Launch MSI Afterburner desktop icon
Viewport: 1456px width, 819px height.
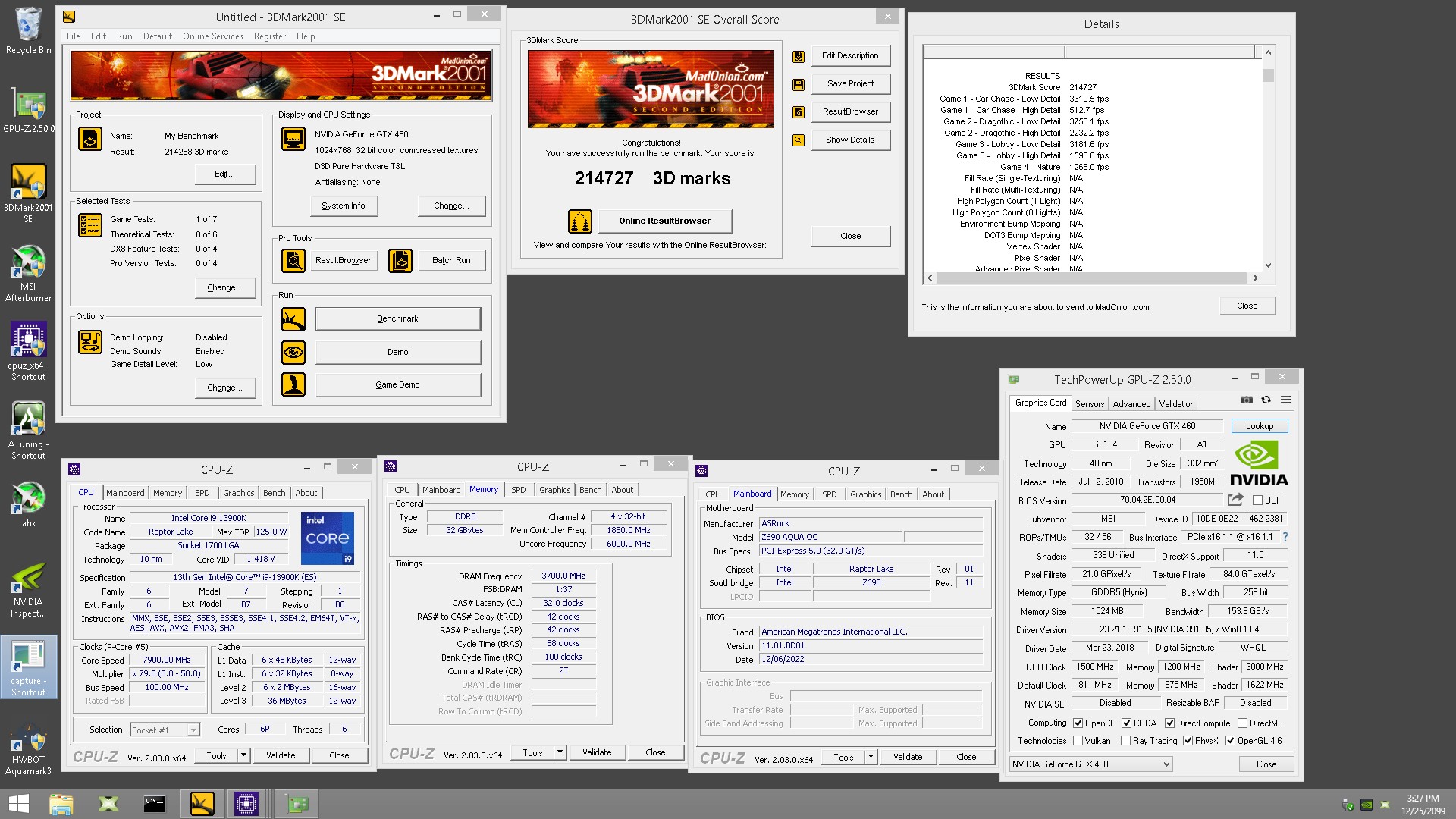[x=28, y=273]
